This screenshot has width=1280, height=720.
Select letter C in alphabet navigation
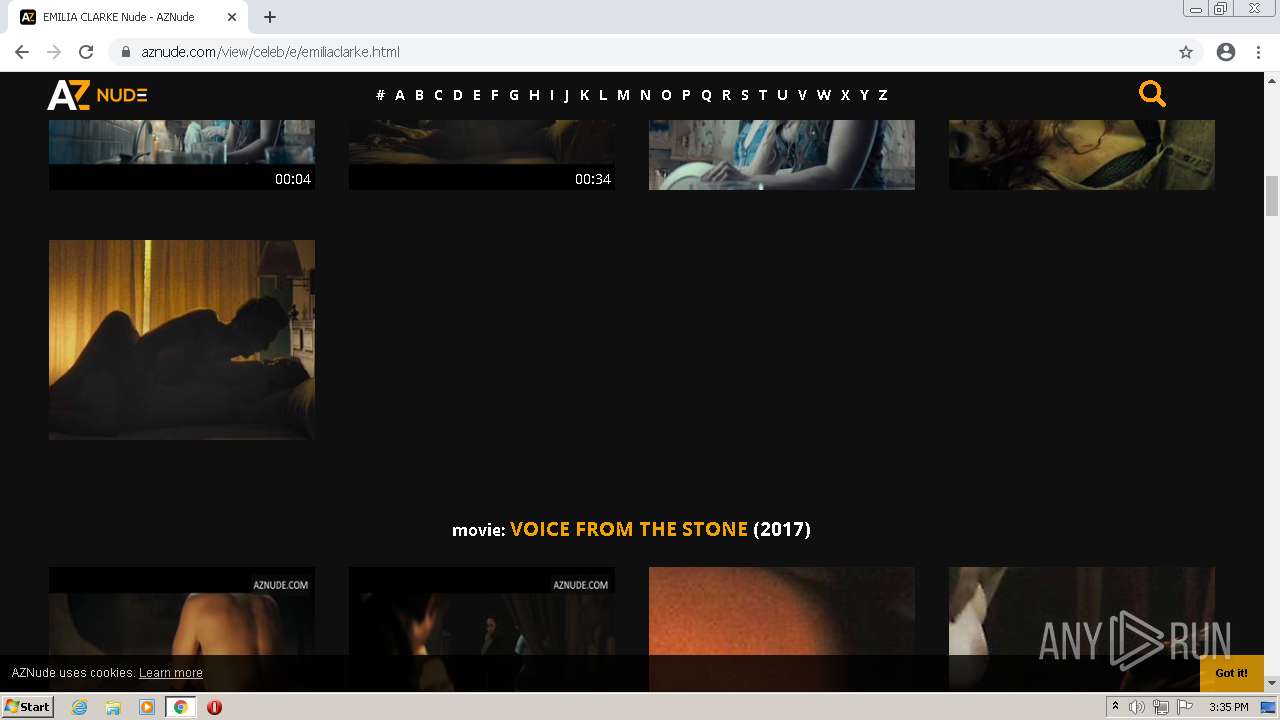pos(438,95)
